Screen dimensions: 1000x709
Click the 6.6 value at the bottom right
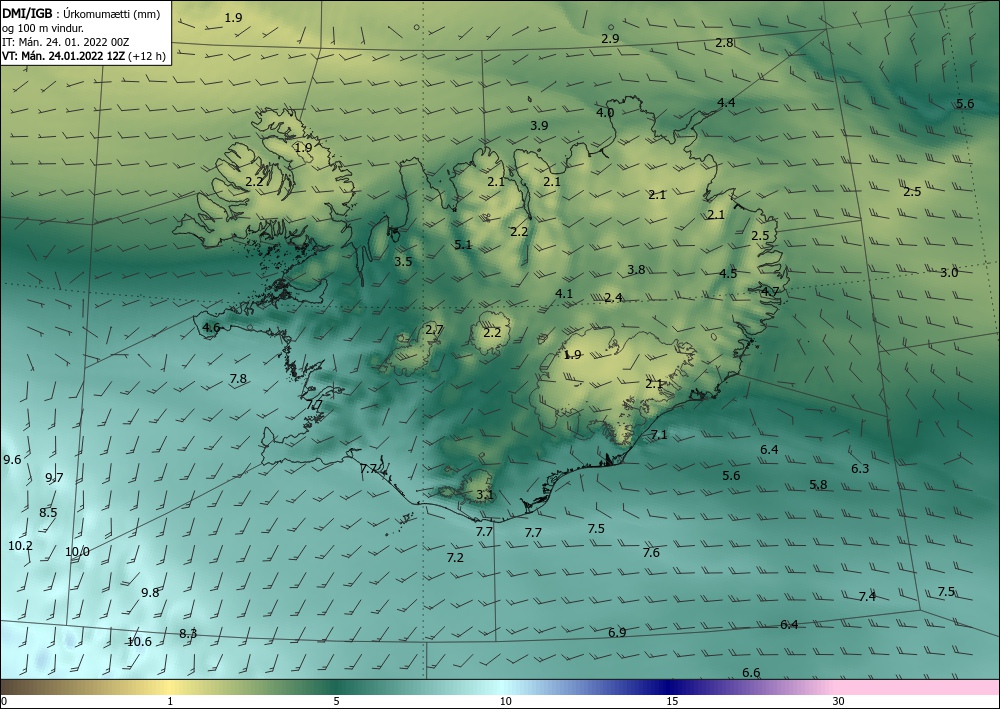751,672
